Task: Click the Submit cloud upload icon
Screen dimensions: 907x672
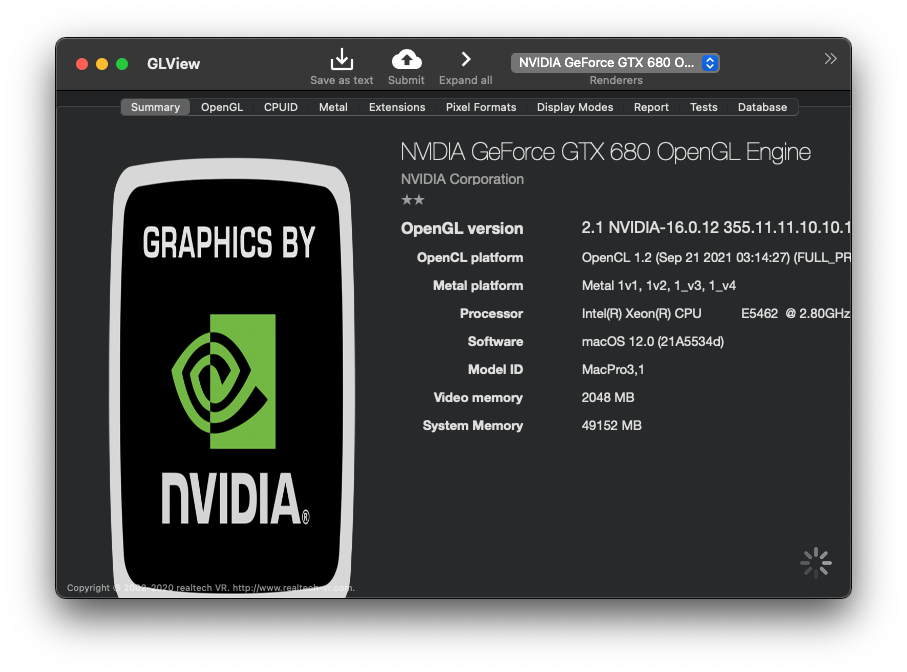Action: click(407, 59)
